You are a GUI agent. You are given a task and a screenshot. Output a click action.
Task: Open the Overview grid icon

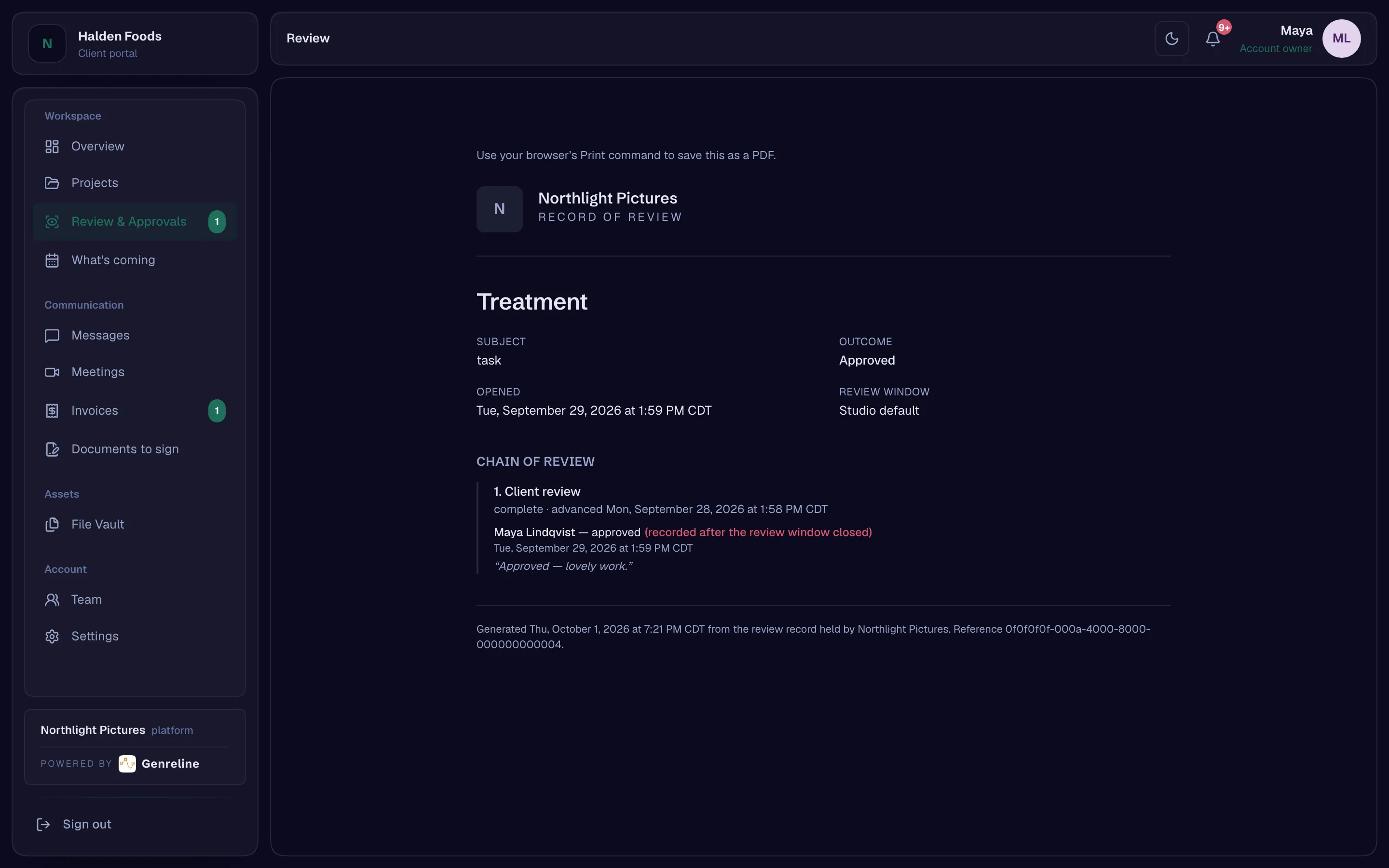52,147
